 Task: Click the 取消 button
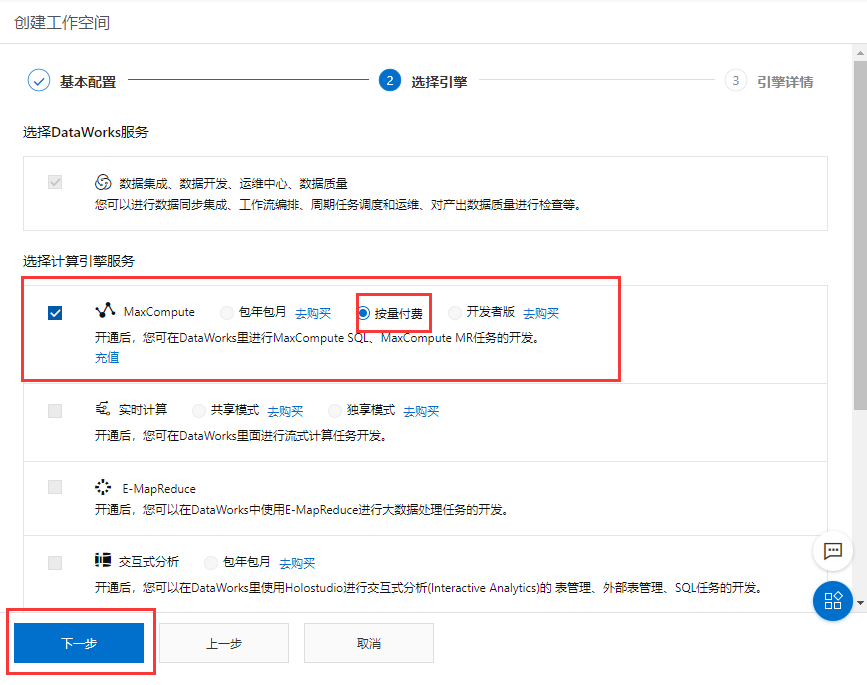click(369, 643)
